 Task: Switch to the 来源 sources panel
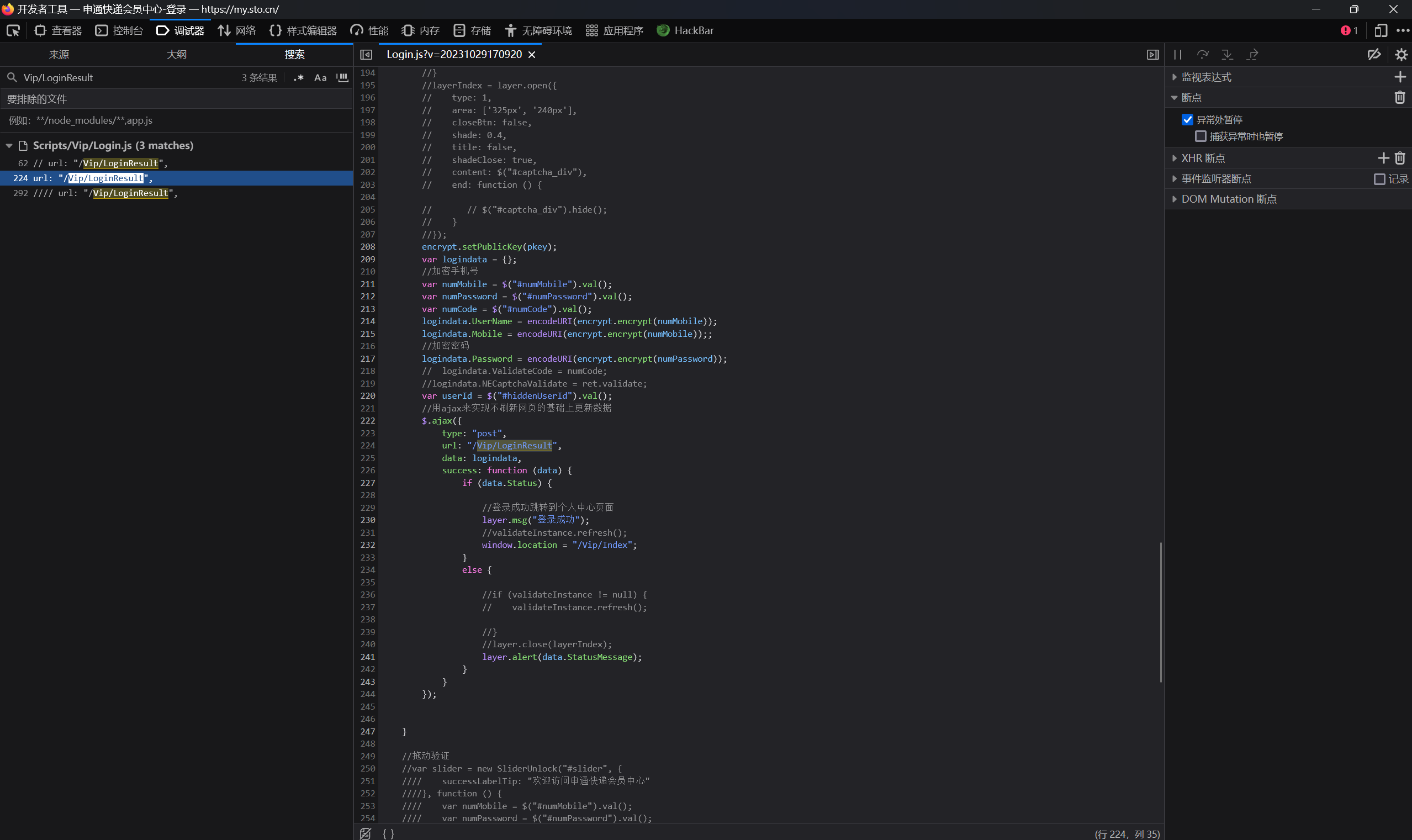59,54
